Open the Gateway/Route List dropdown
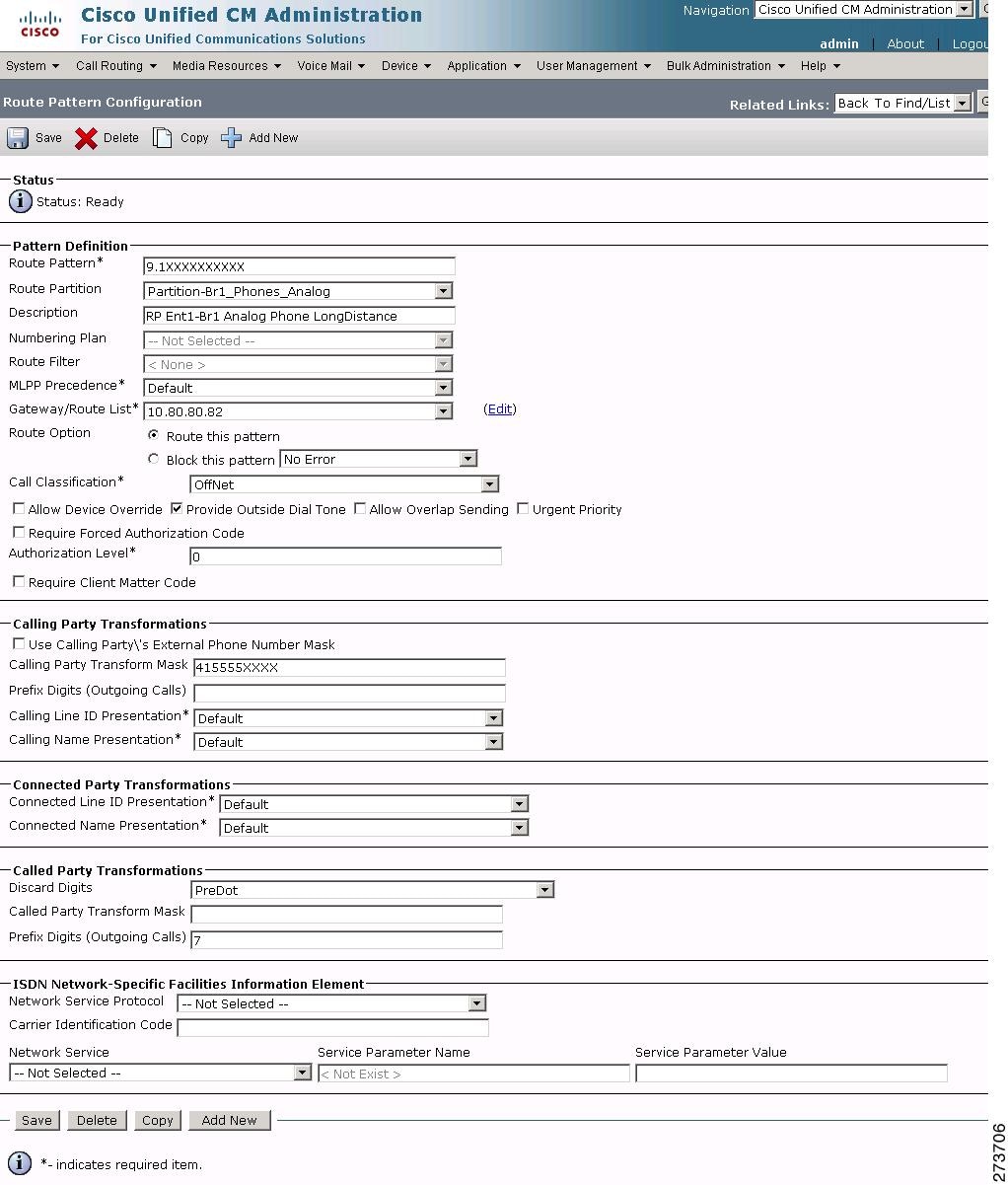Viewport: 1008px width, 1185px height. point(298,411)
